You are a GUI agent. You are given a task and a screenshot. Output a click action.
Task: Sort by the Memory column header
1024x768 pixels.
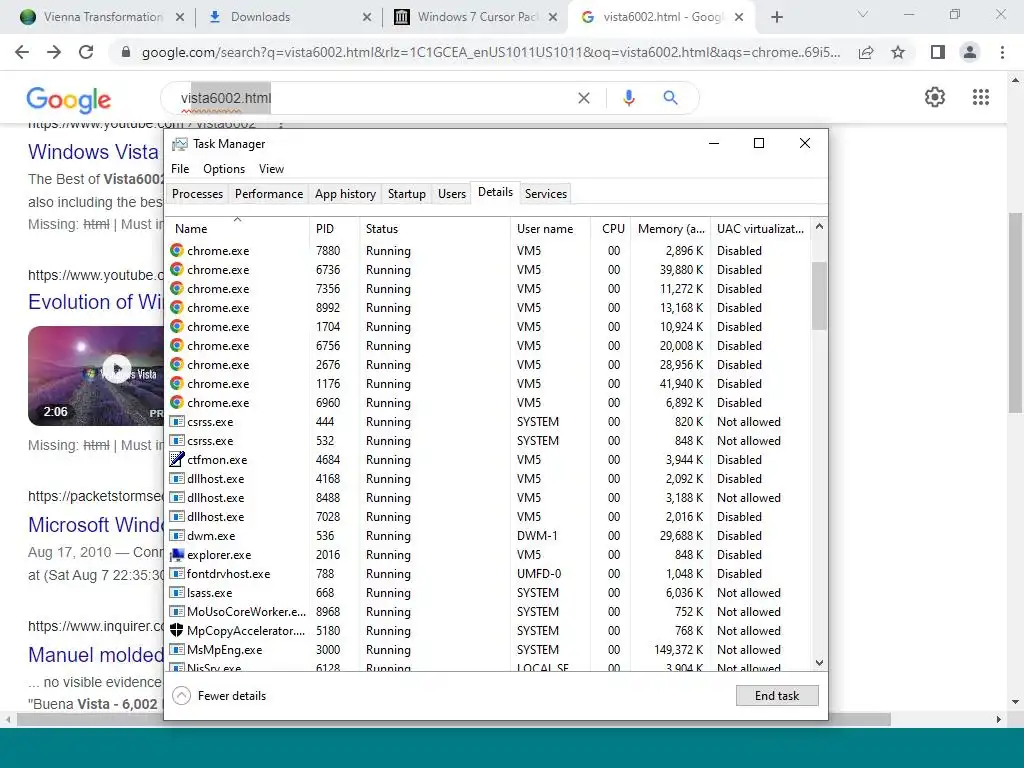(671, 229)
